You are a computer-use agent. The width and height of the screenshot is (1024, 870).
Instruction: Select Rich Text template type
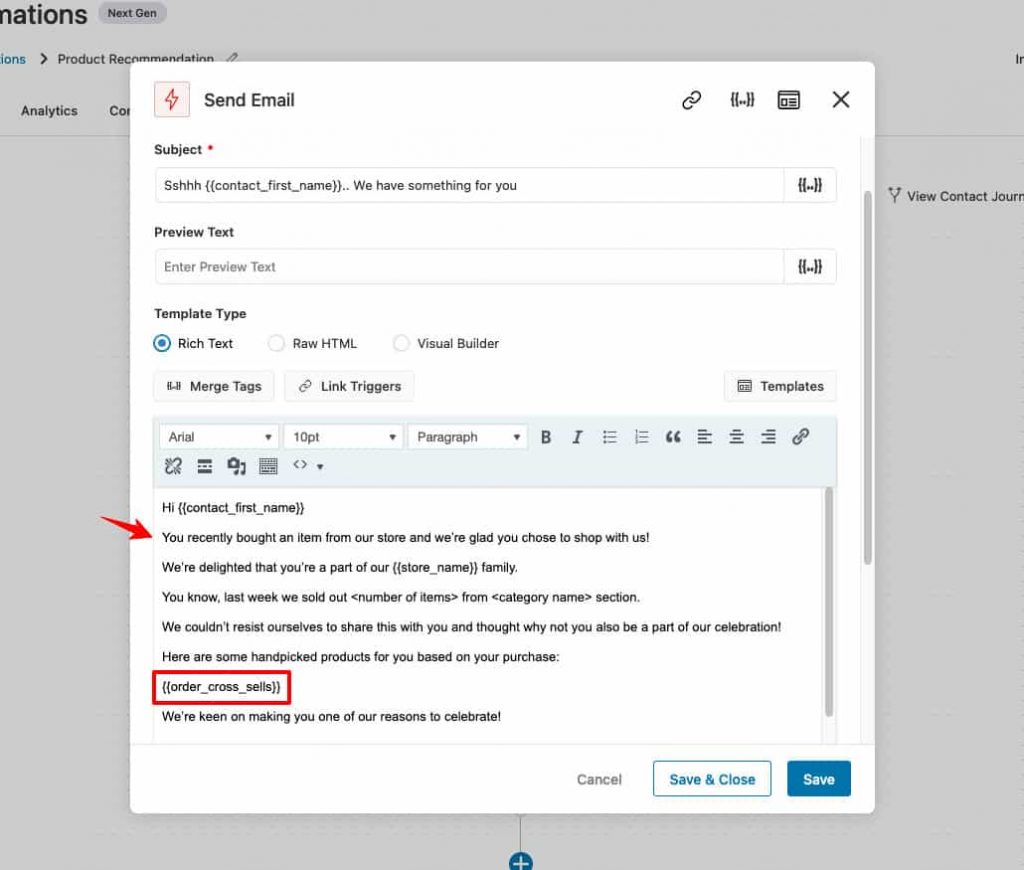162,344
